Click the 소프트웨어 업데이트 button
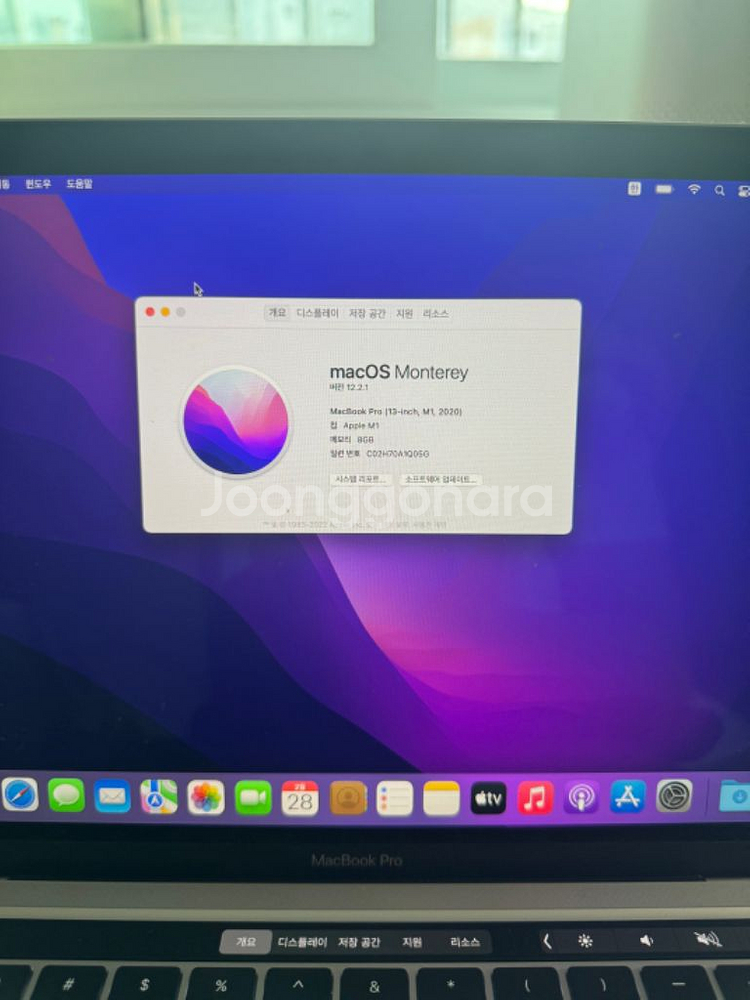This screenshot has width=750, height=1000. [x=441, y=480]
